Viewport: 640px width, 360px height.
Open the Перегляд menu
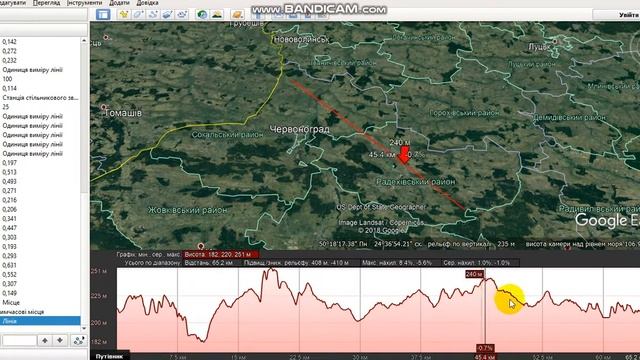(47, 3)
